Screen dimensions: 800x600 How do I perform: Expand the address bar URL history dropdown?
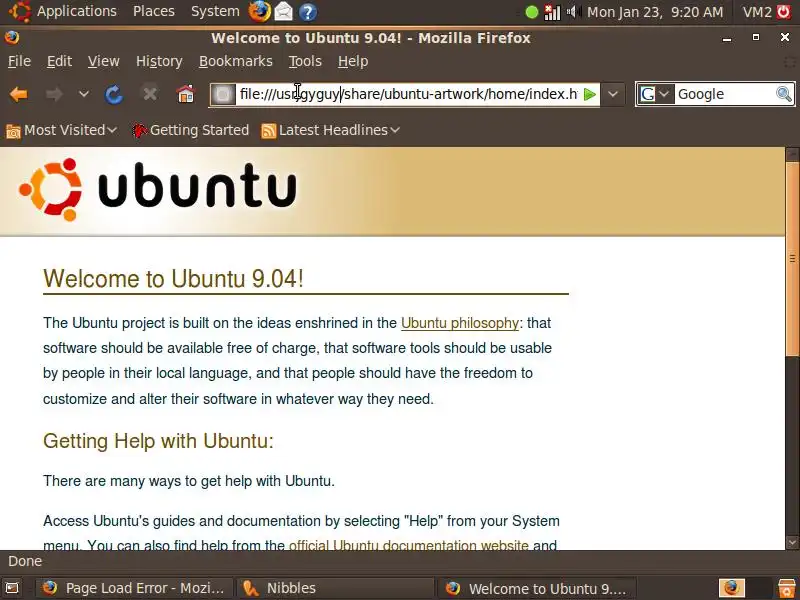click(613, 94)
